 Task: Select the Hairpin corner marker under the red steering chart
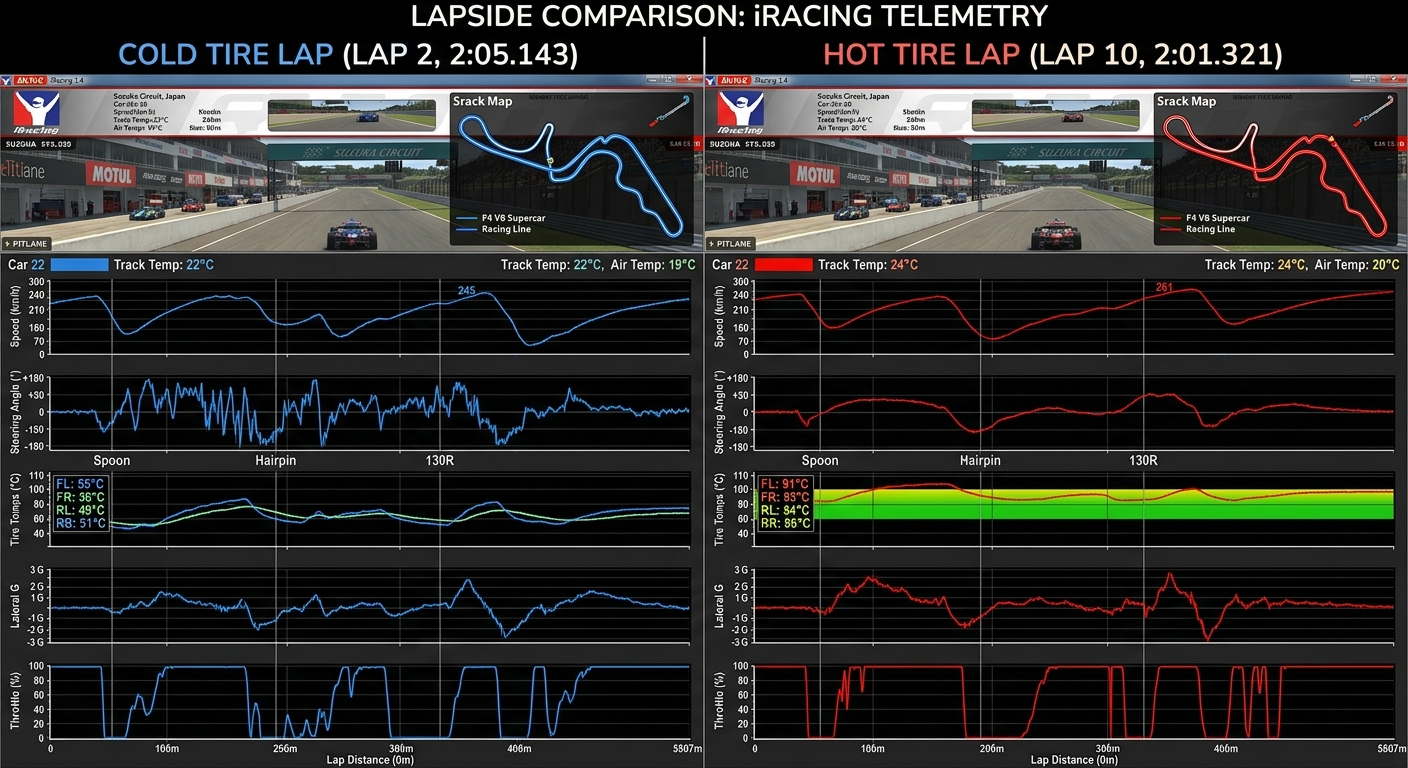pos(982,461)
